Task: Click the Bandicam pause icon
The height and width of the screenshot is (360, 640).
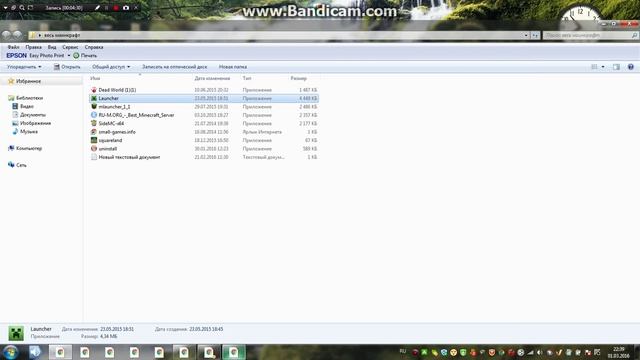Action: [x=107, y=8]
